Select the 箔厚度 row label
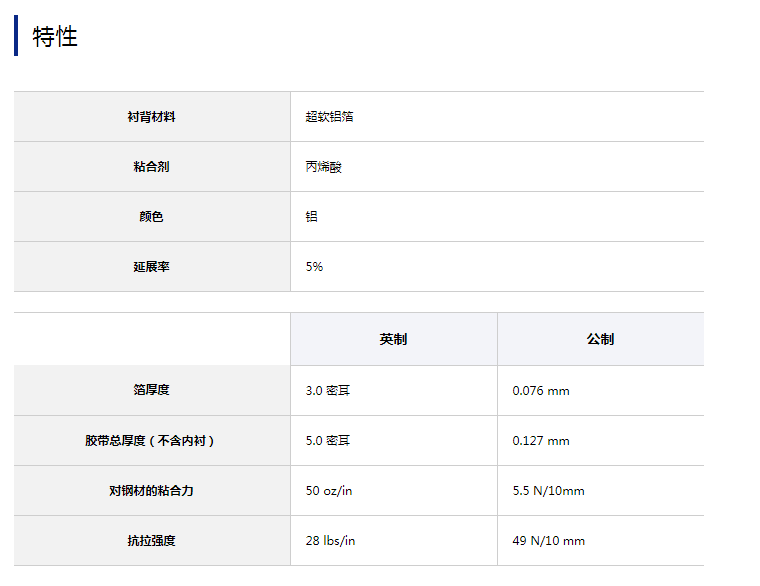The height and width of the screenshot is (586, 760). coord(152,390)
